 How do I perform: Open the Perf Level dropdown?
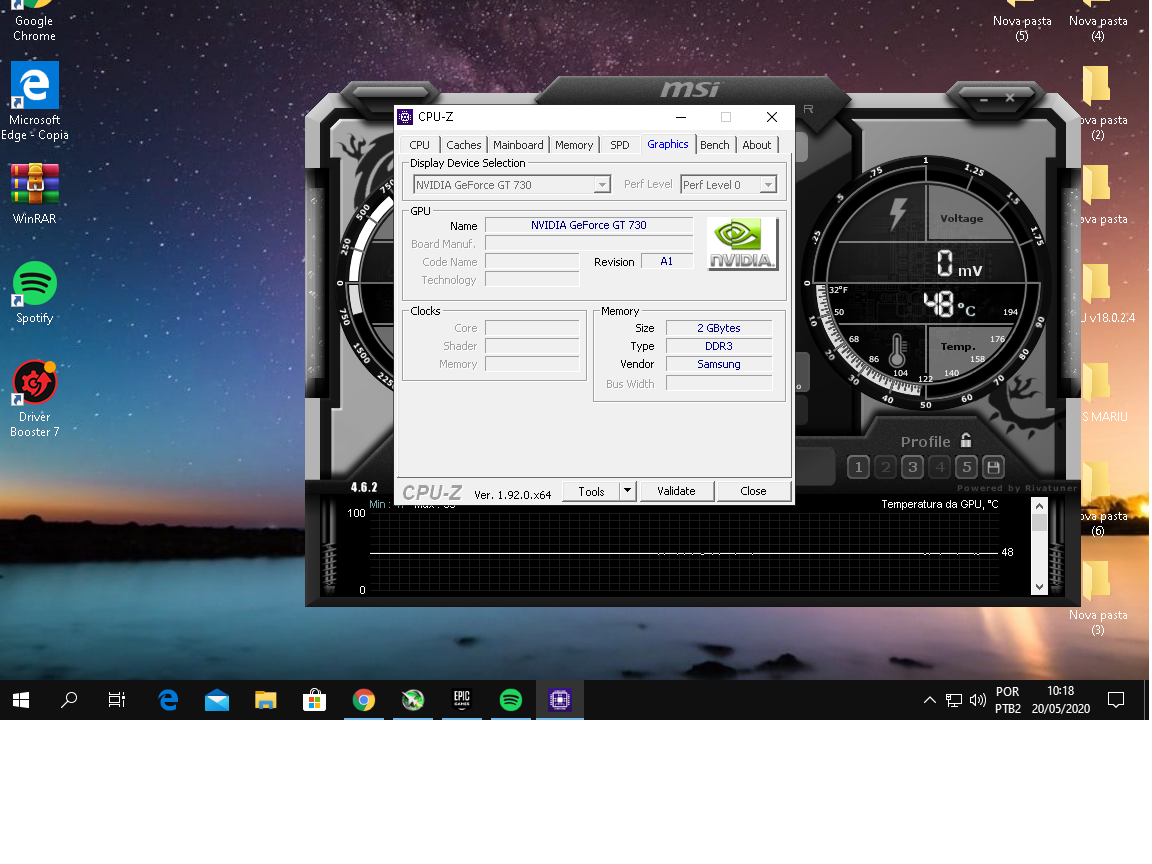click(x=768, y=184)
